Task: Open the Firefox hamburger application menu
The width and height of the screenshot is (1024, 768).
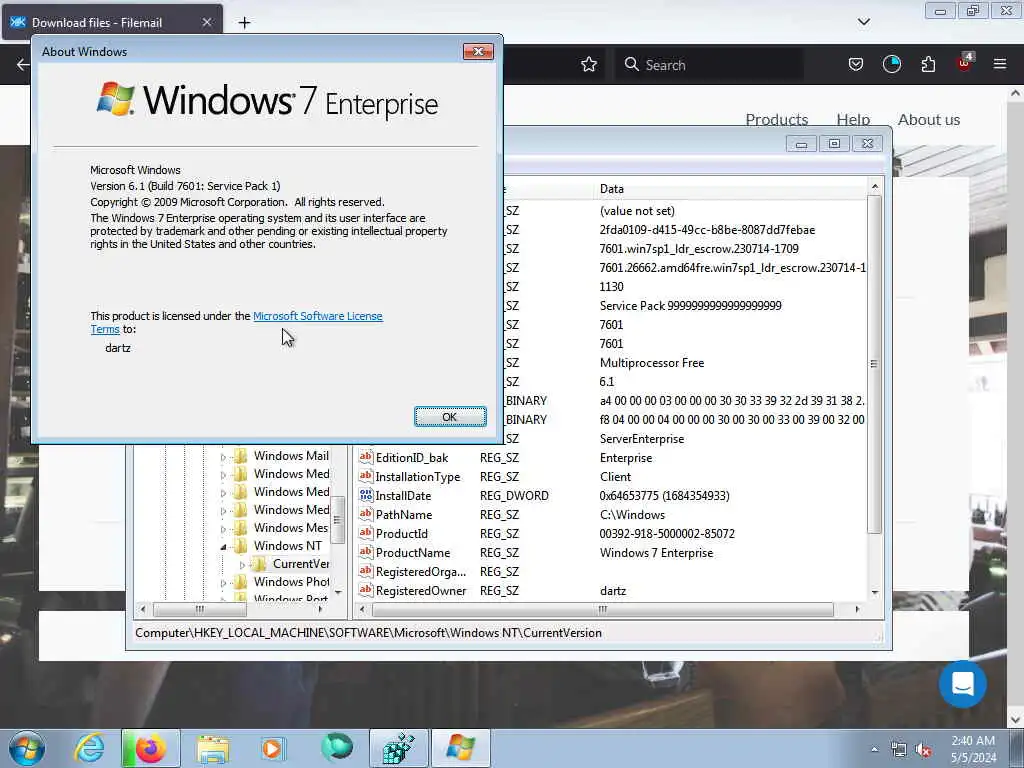Action: [1000, 64]
